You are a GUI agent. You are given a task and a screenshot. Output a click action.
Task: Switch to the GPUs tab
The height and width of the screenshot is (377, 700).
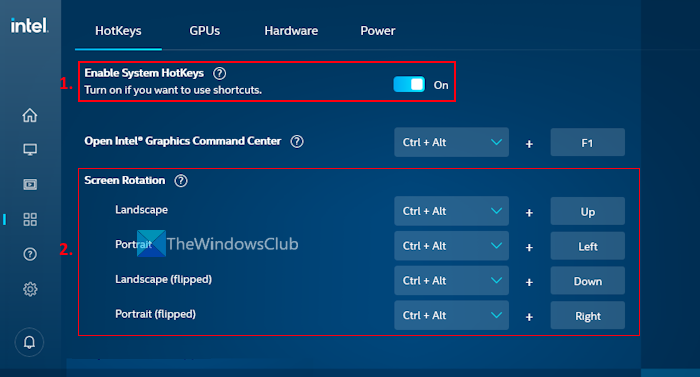point(204,30)
